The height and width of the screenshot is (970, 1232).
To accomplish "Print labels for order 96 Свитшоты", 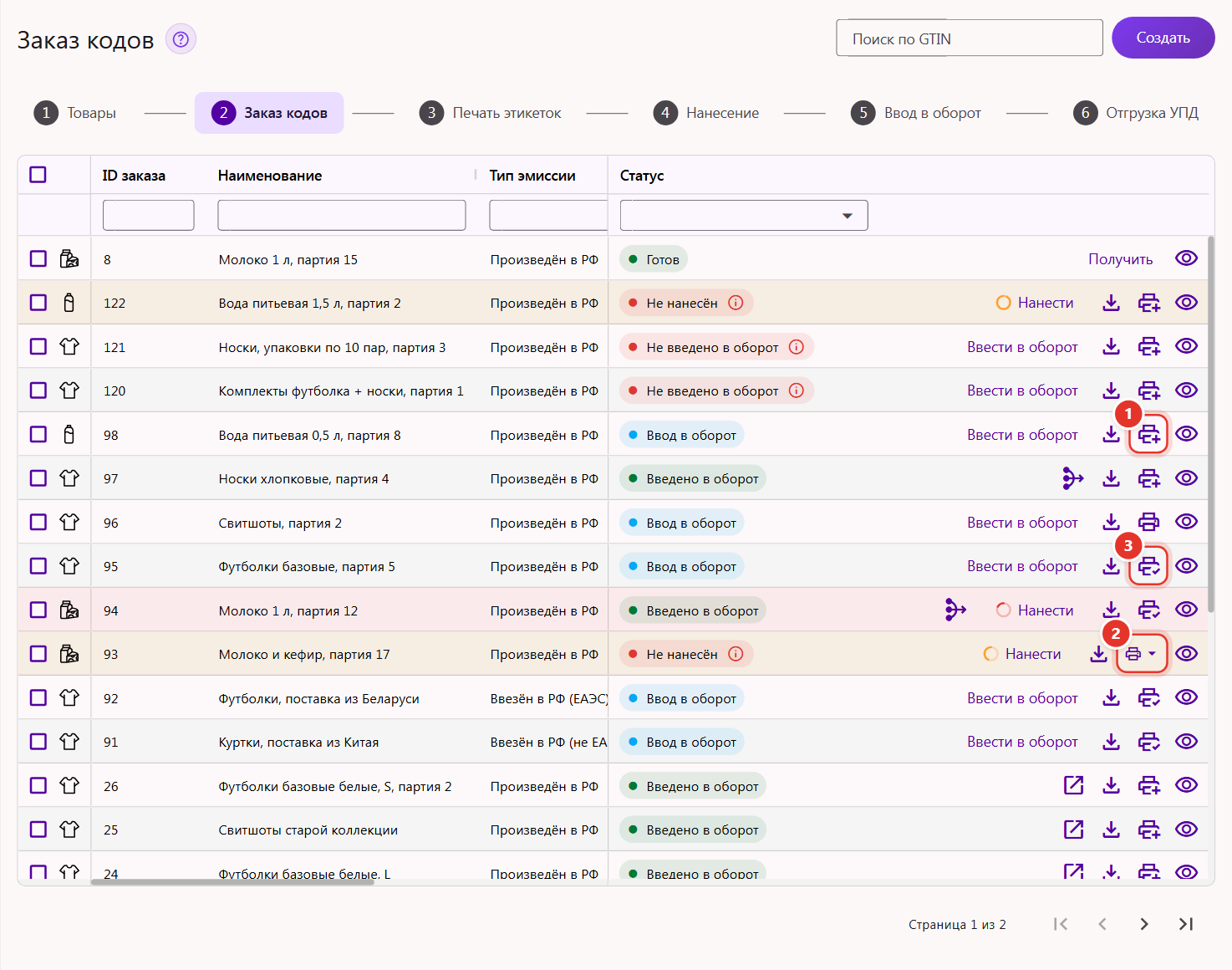I will coord(1149,522).
